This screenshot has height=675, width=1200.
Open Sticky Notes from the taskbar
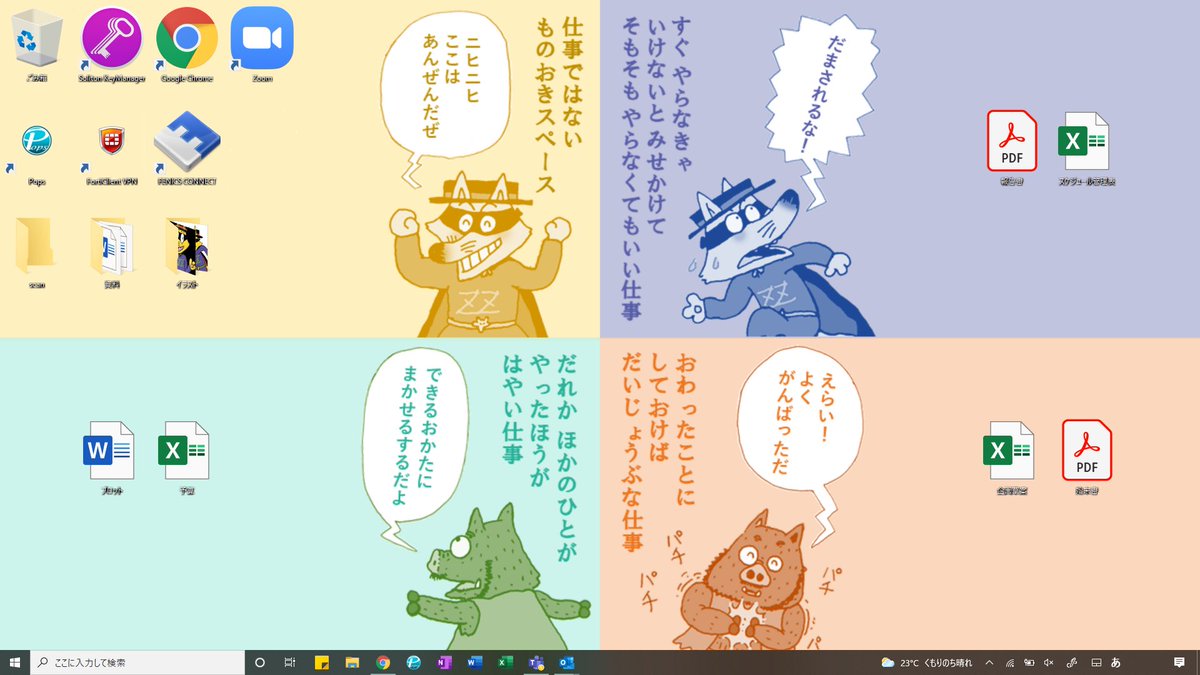pyautogui.click(x=322, y=662)
